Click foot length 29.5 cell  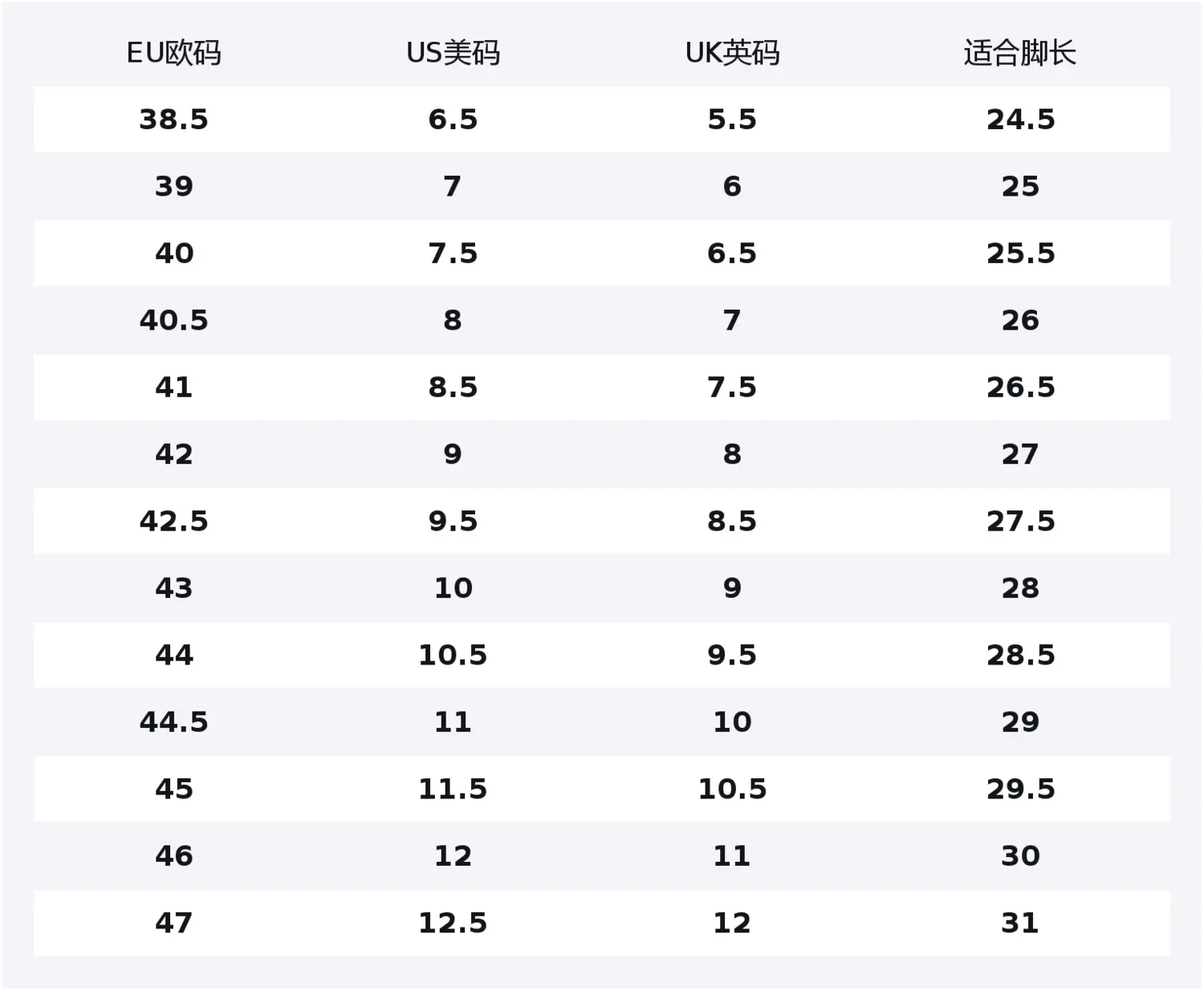1020,789
